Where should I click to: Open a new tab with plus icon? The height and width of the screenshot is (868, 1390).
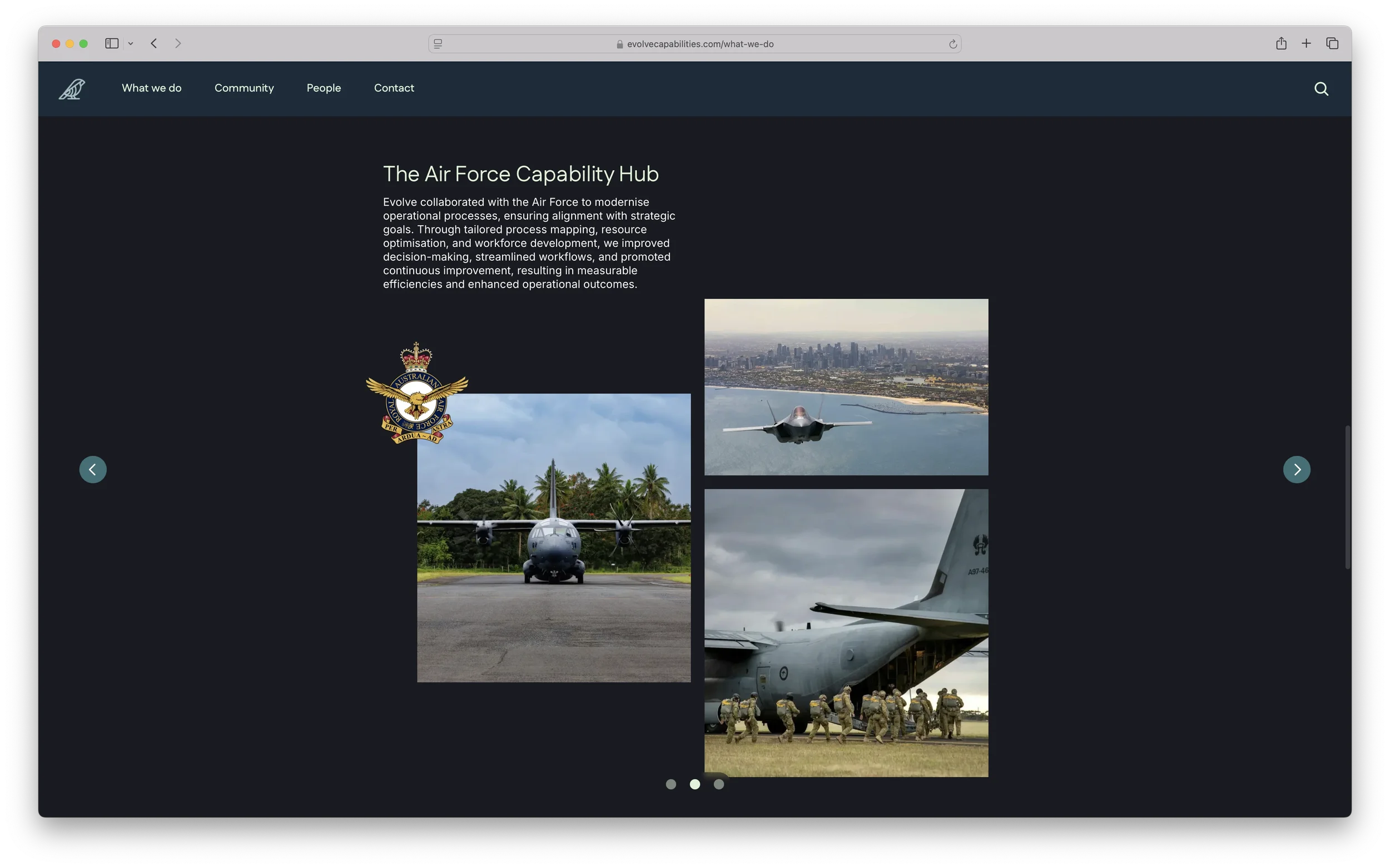point(1306,43)
